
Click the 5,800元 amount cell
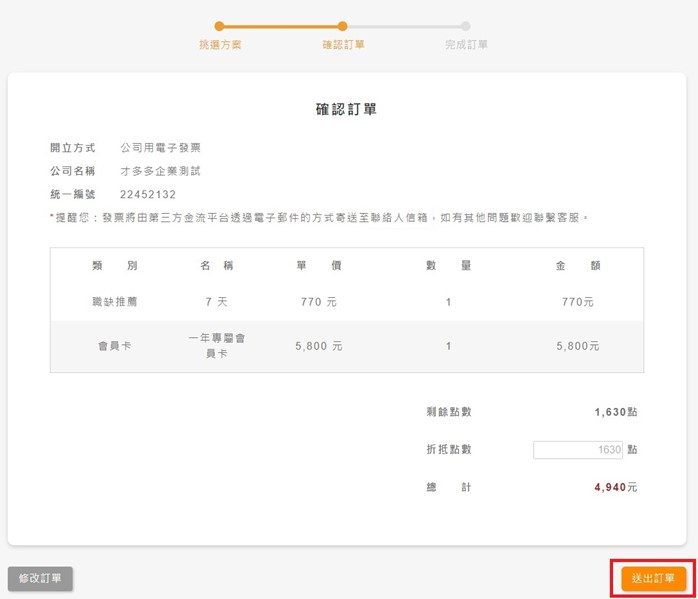click(578, 346)
